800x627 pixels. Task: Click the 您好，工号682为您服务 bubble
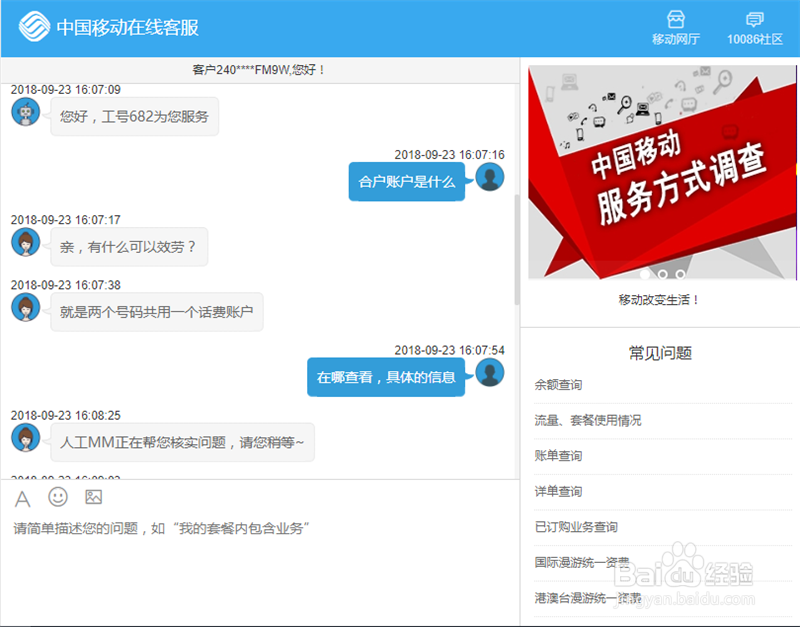click(x=134, y=116)
